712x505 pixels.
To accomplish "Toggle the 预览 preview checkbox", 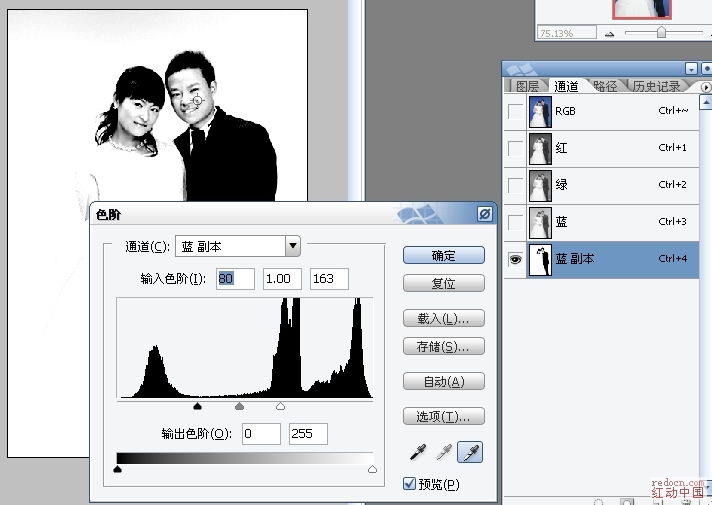I will coord(410,484).
